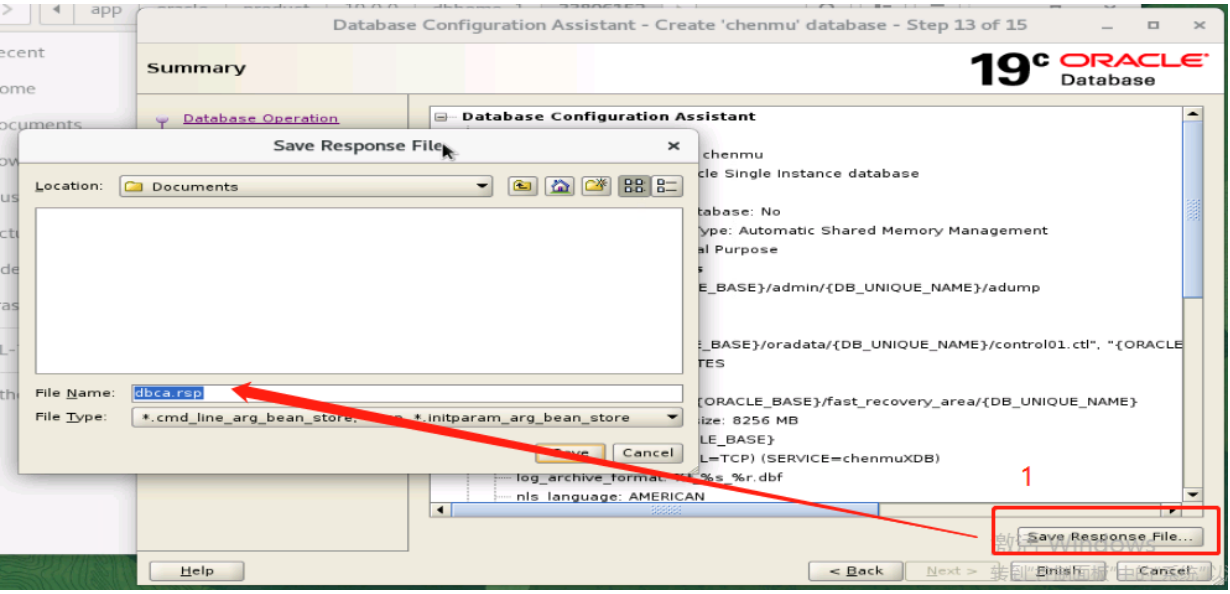Click the Save button in Save Response File dialog
Screen dimensions: 1230x594
coord(571,453)
